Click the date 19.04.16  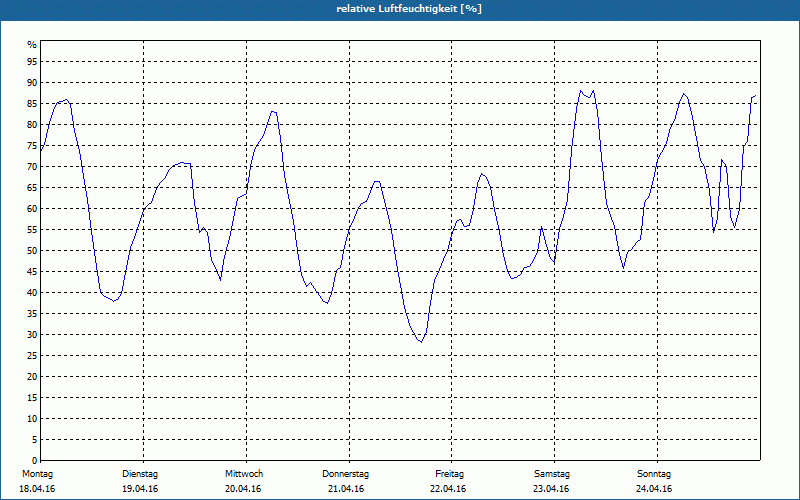click(140, 489)
